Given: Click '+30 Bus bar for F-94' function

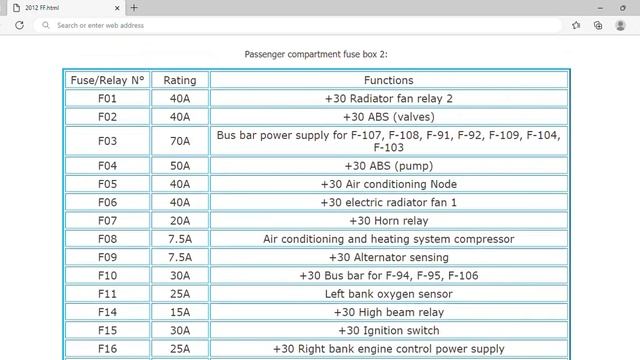Looking at the screenshot, I should [x=389, y=276].
